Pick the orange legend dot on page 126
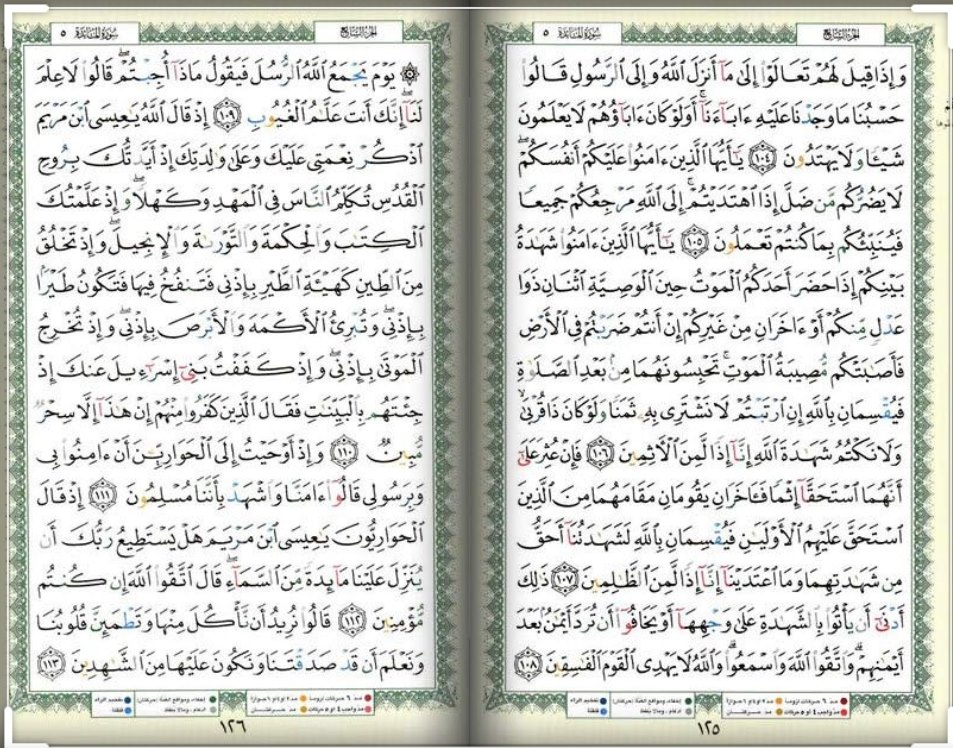The height and width of the screenshot is (748, 953). [303, 698]
